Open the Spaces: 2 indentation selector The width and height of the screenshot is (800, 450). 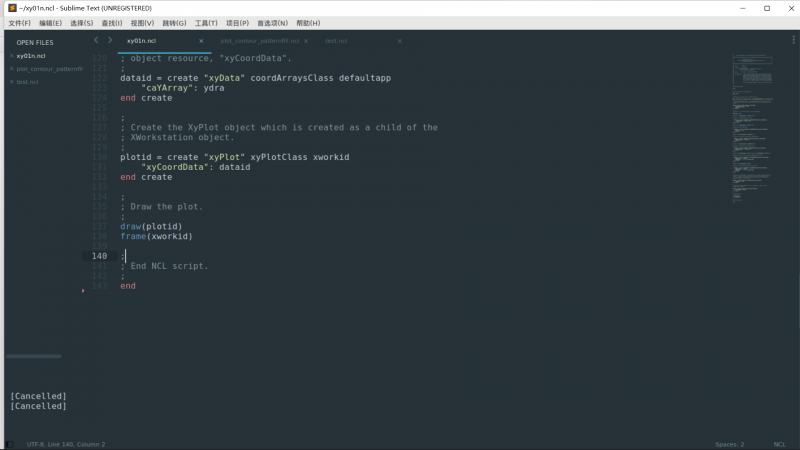click(x=729, y=444)
